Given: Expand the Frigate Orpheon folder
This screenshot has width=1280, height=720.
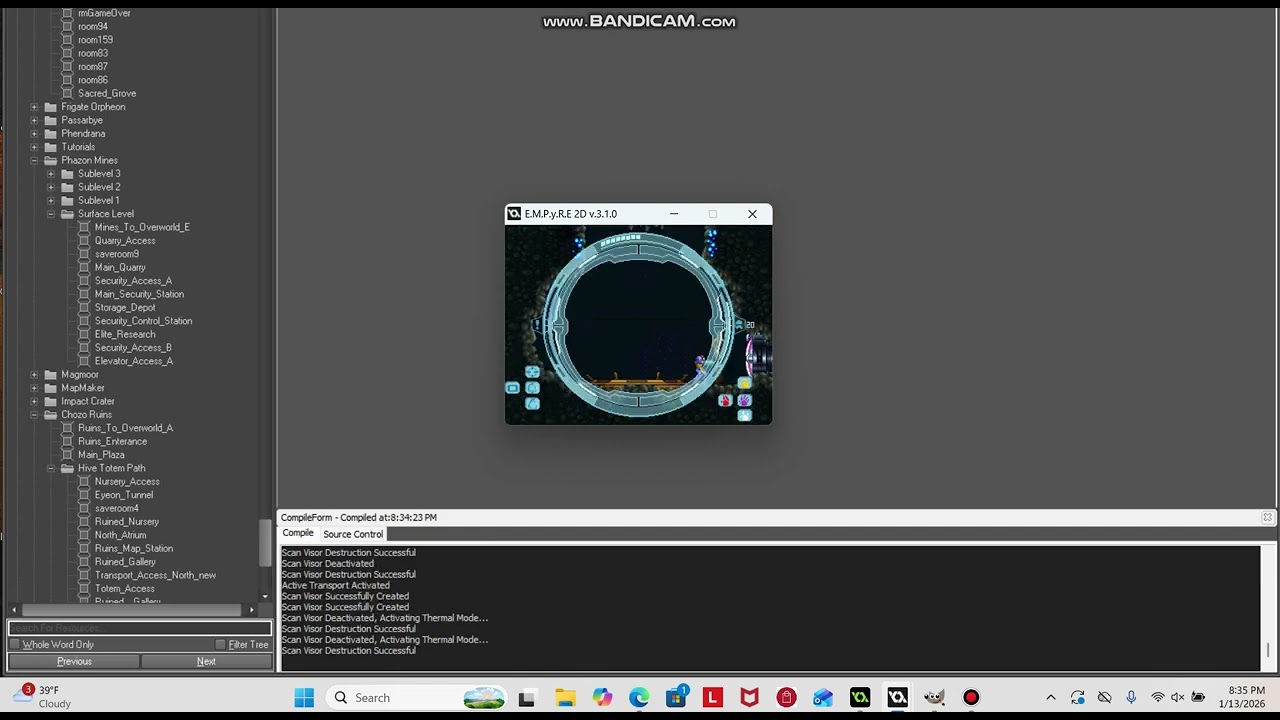Looking at the screenshot, I should [x=34, y=107].
